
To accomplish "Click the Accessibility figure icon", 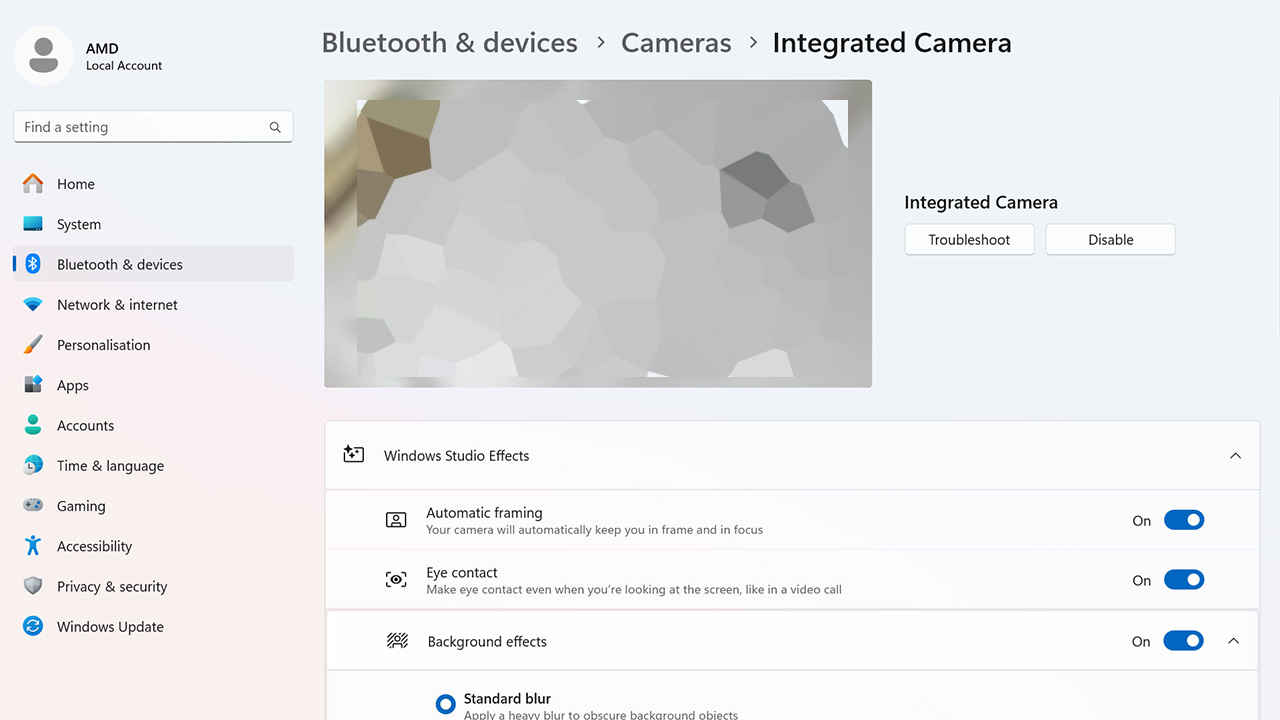I will [x=33, y=545].
